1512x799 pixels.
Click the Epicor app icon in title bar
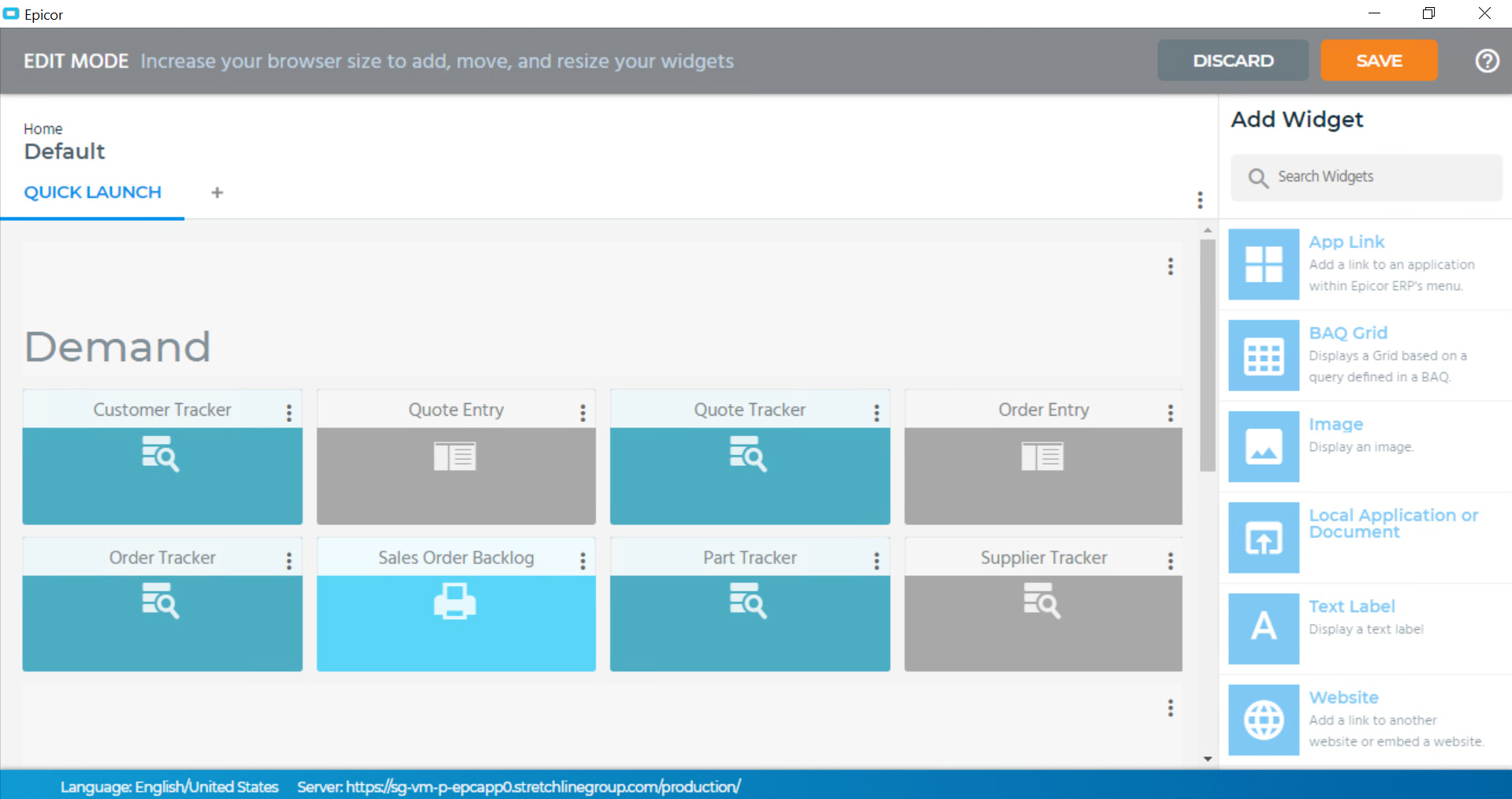tap(11, 13)
